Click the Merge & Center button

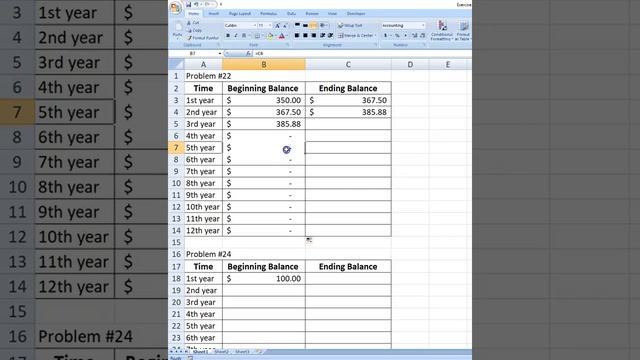click(356, 36)
